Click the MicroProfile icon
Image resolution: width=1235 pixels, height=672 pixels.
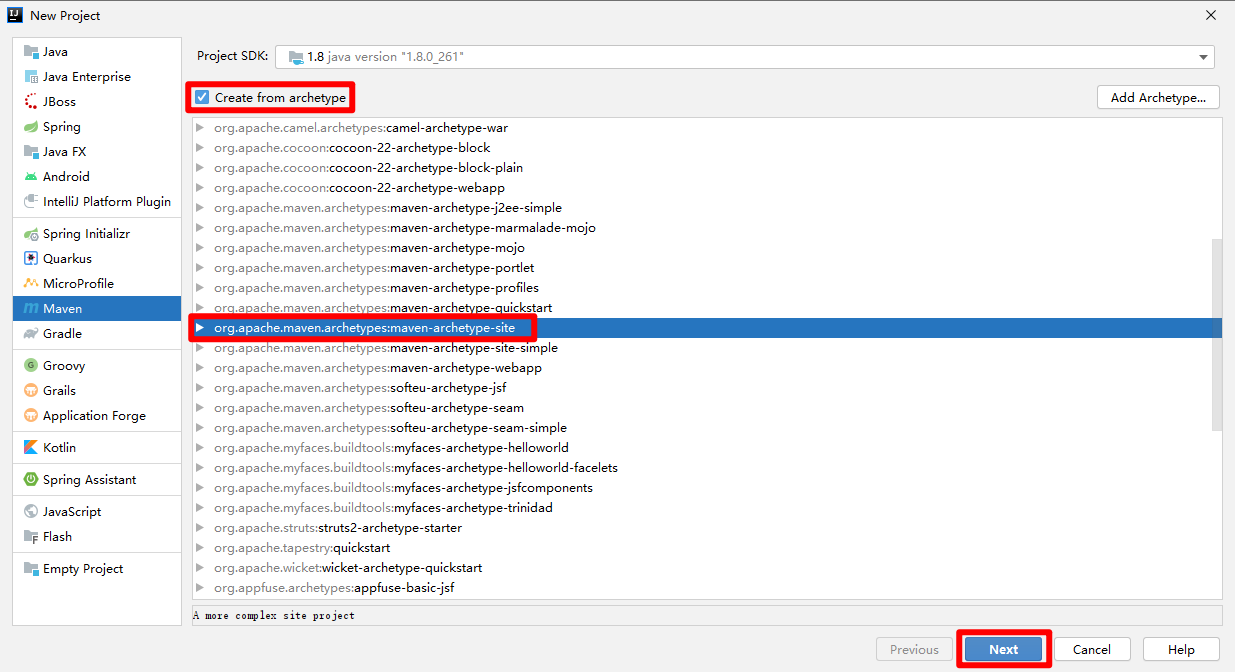pos(31,284)
